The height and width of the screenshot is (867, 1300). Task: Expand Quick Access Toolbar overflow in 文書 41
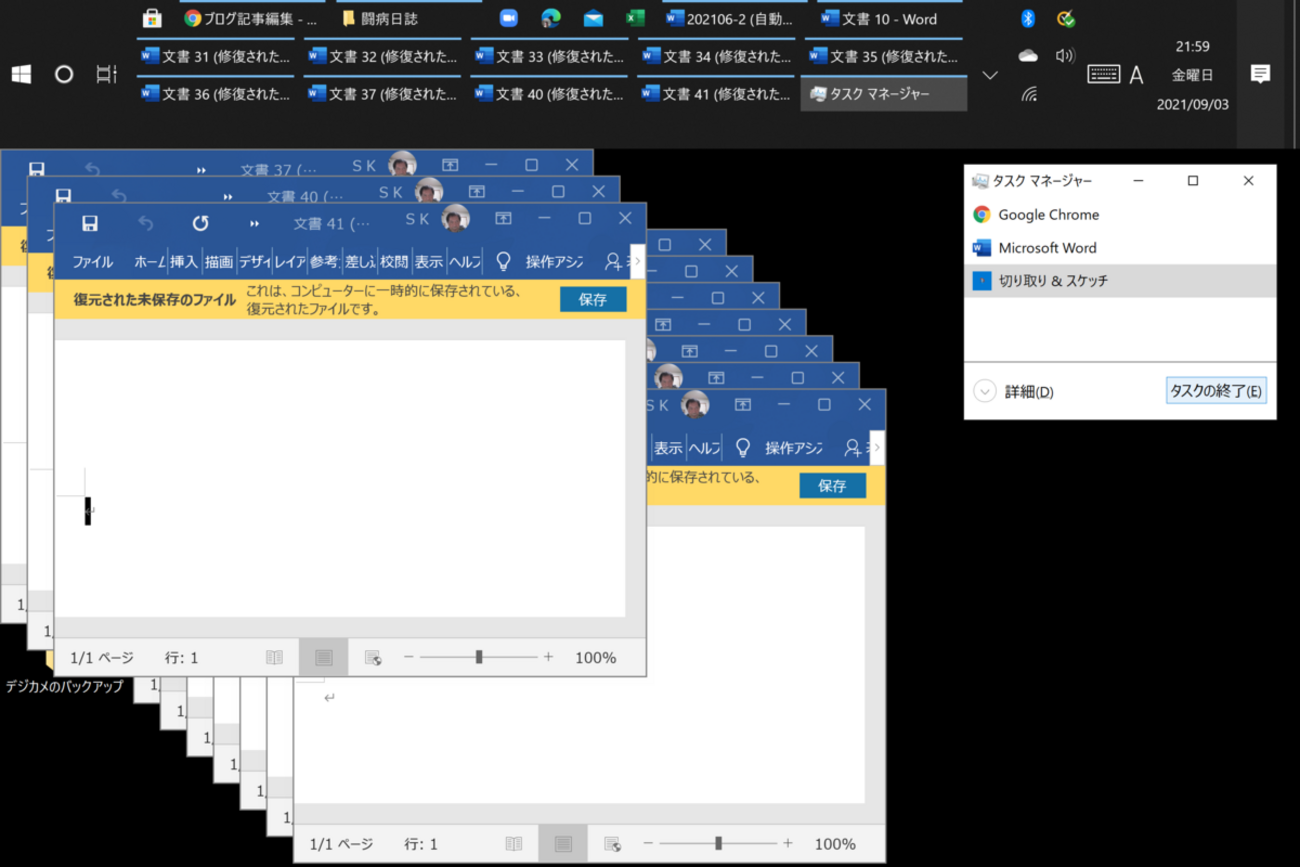click(254, 224)
